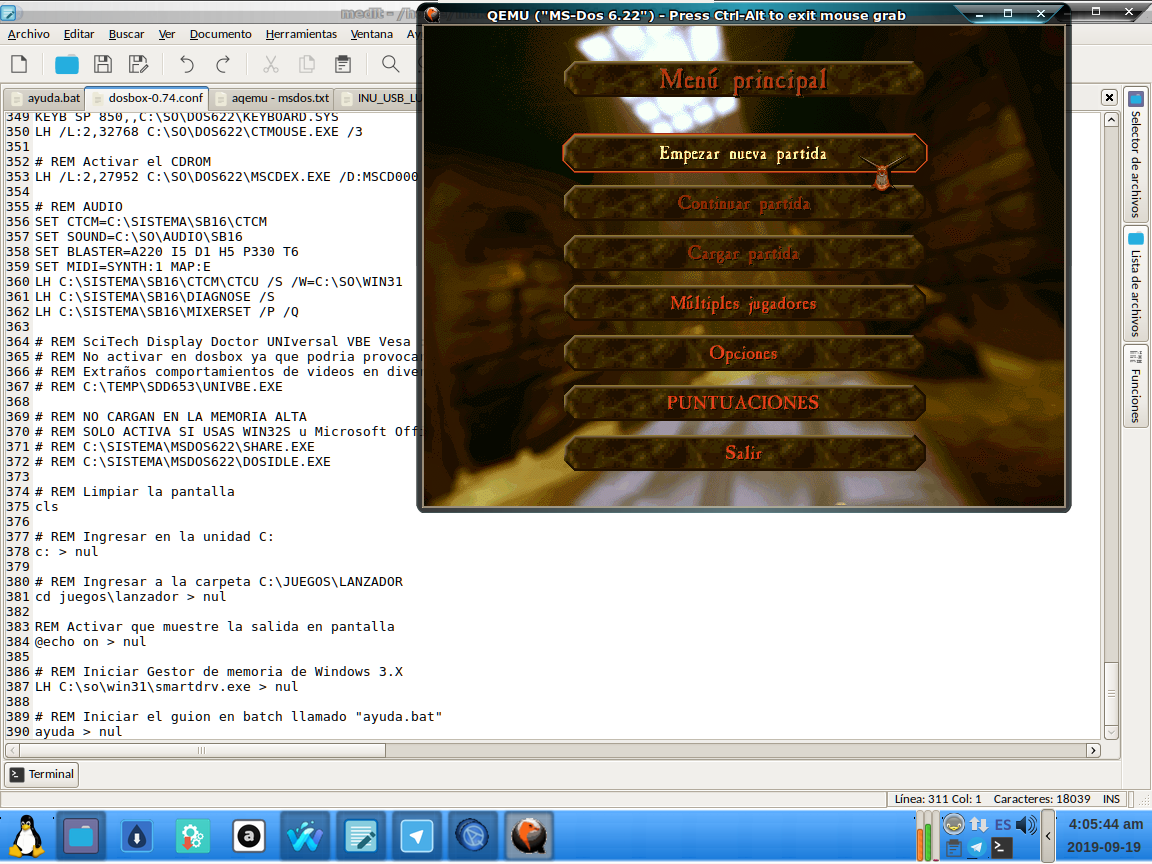Click the terminal prompt tray icon
The width and height of the screenshot is (1152, 864).
point(1000,848)
